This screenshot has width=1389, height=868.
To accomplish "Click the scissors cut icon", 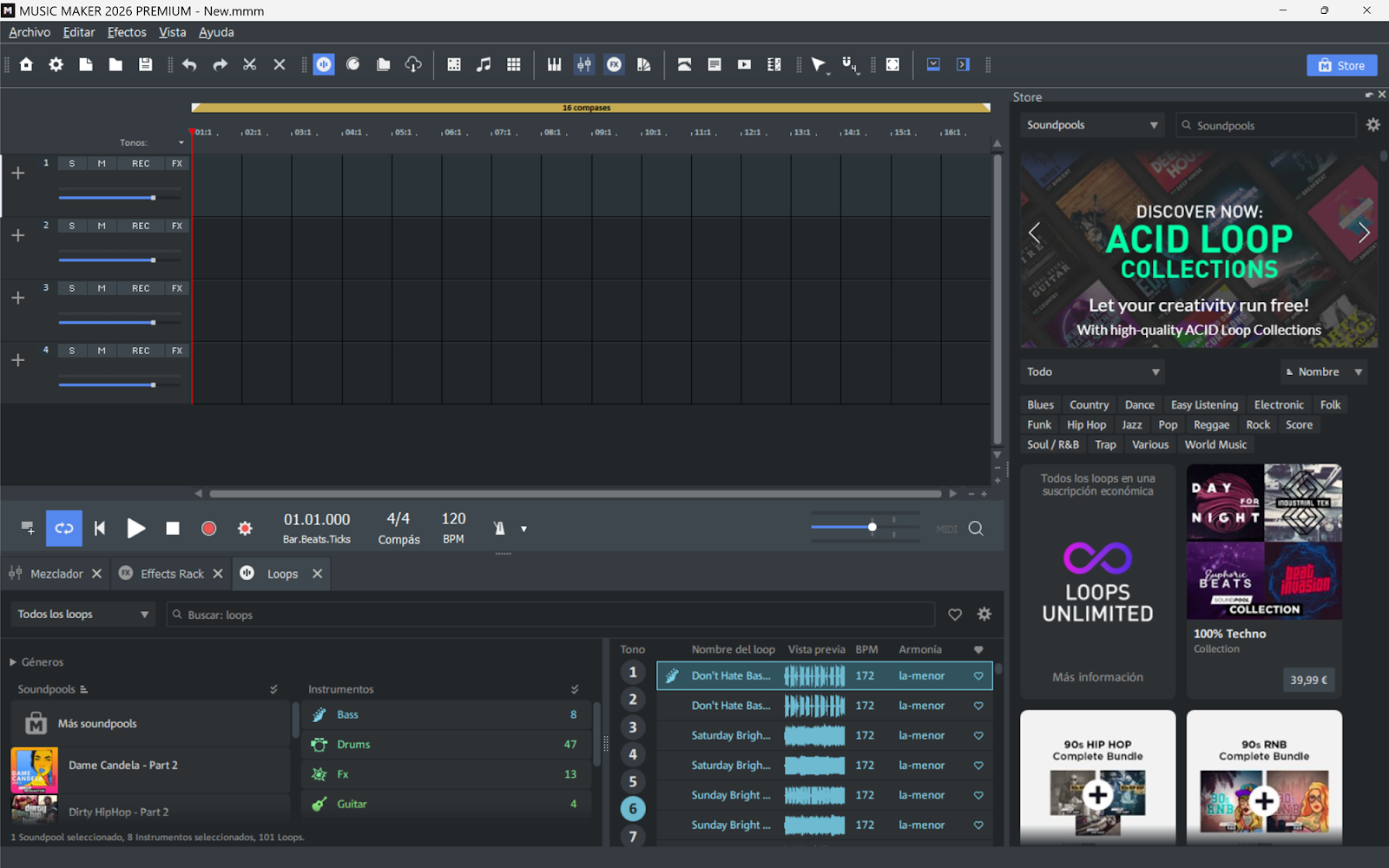I will coord(249,65).
